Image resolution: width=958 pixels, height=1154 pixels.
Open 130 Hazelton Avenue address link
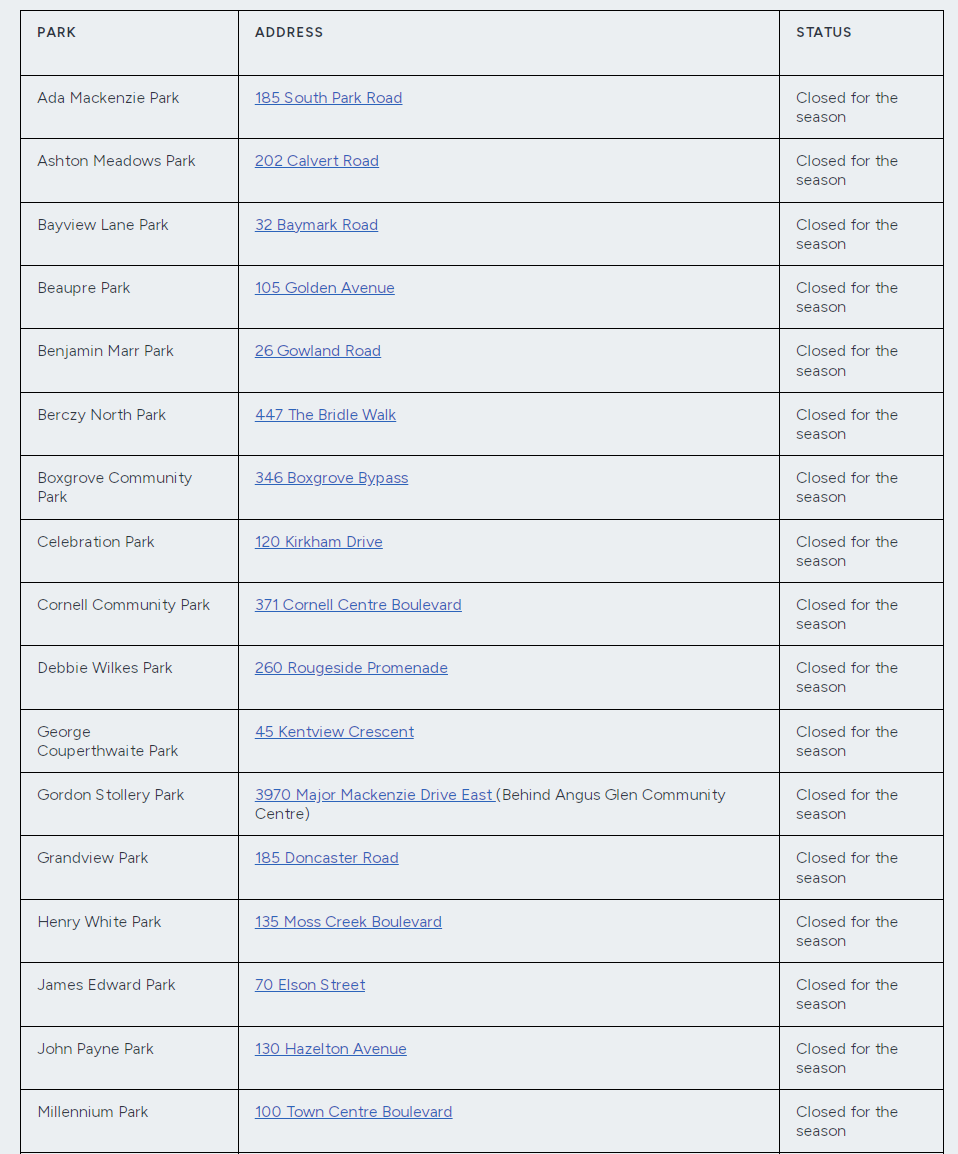(x=330, y=1049)
